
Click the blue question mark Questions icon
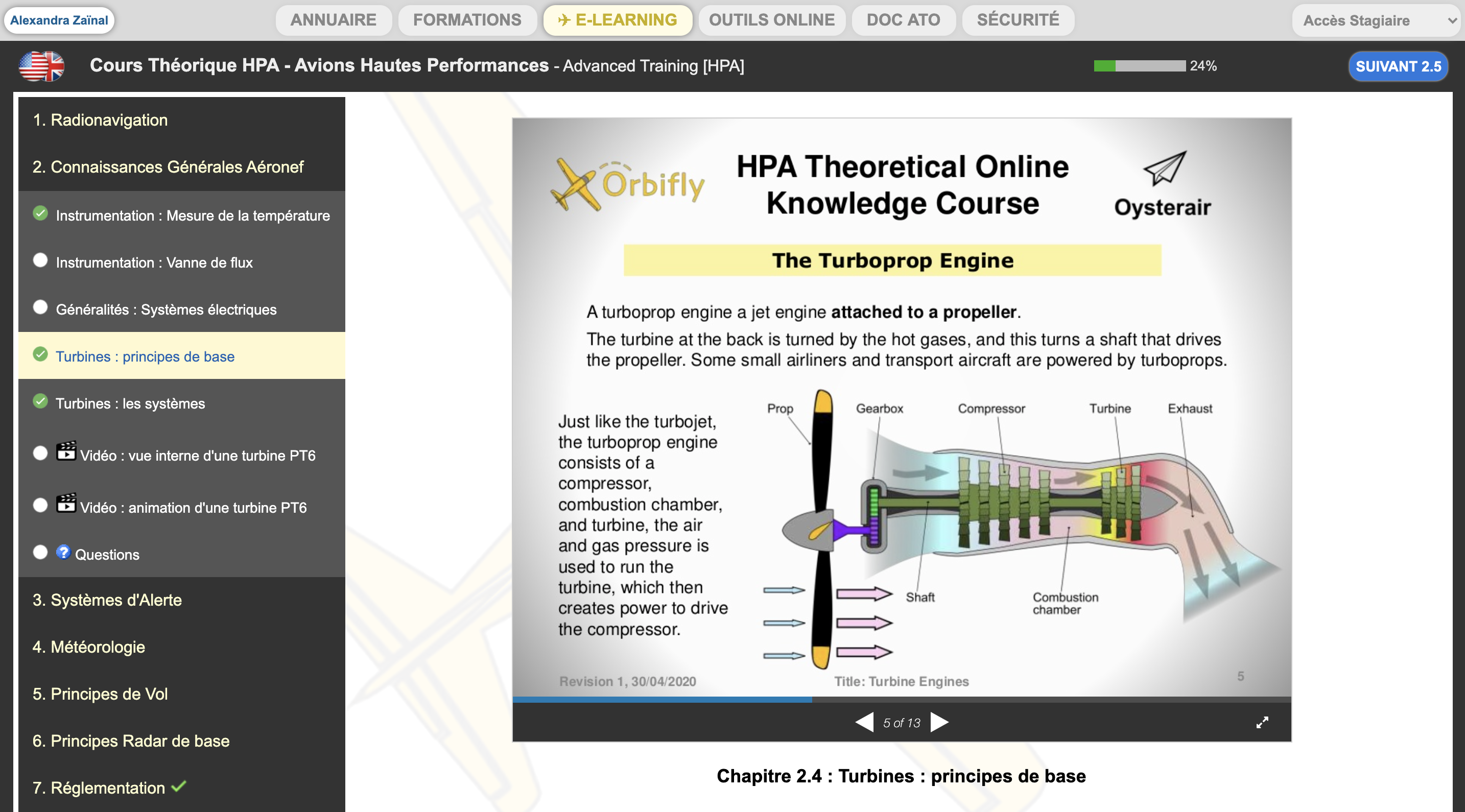pos(63,552)
